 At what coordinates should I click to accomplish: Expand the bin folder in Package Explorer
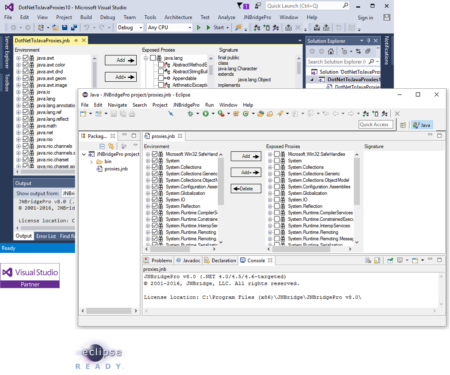click(x=92, y=161)
